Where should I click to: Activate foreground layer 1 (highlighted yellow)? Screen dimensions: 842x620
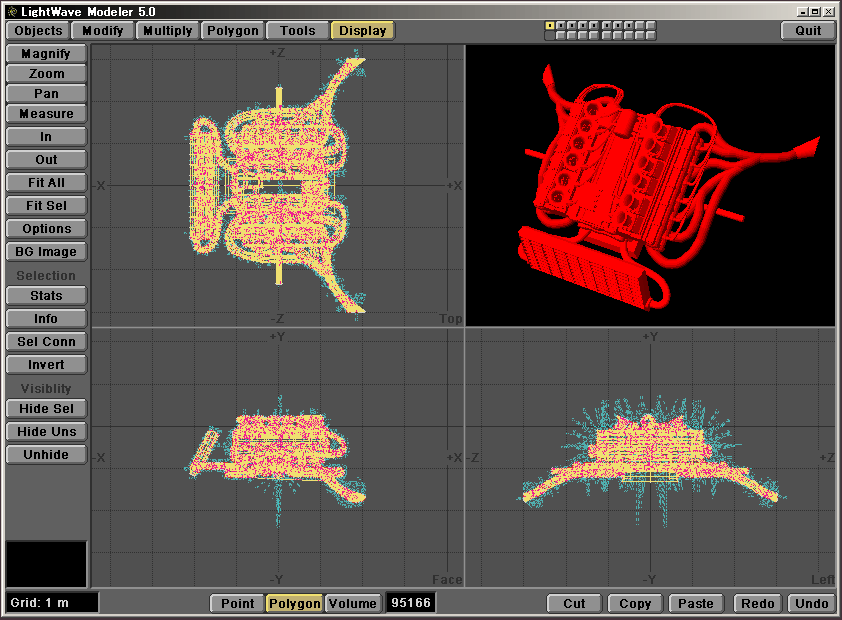tap(550, 25)
